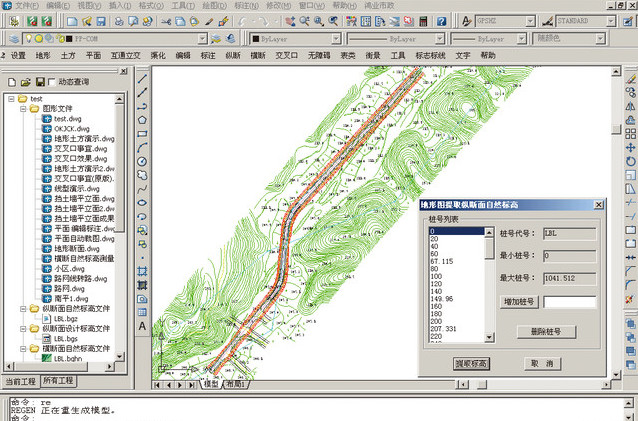Click the Save diskette icon in top toolbar
The width and height of the screenshot is (638, 421).
click(101, 21)
